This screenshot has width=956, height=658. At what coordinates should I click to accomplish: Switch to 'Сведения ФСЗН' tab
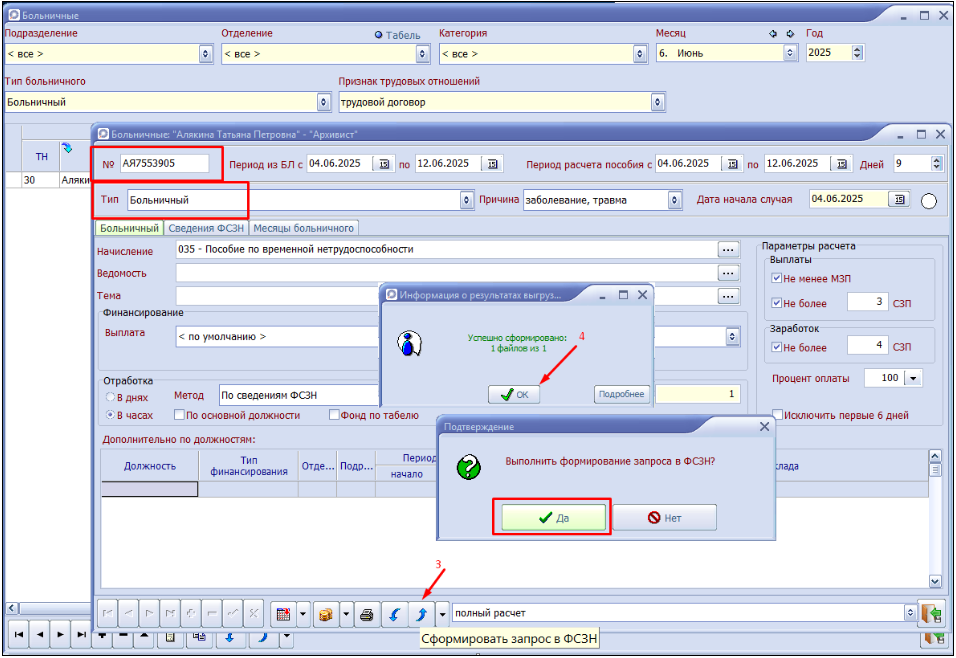206,228
